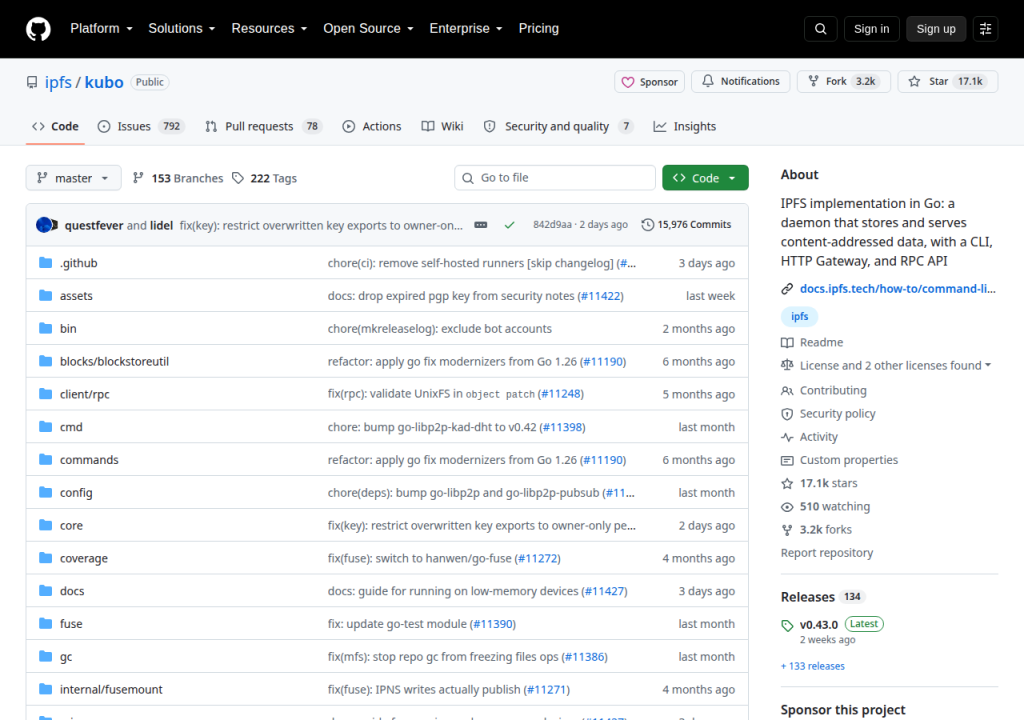Open the Activity sidebar link
This screenshot has height=720, width=1024.
[809, 437]
